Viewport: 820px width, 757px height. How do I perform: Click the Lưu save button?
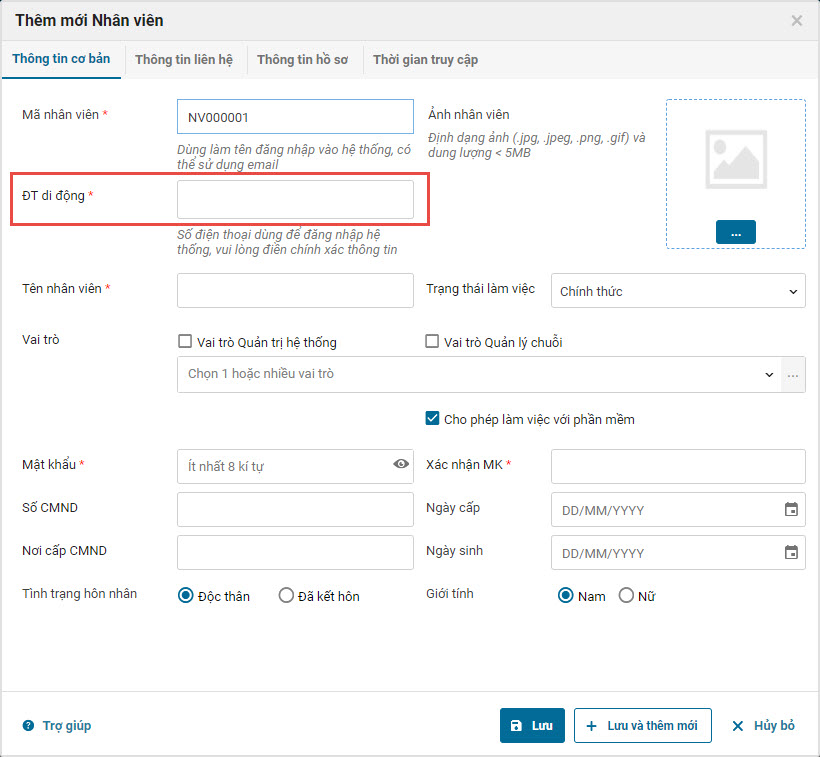click(x=532, y=726)
